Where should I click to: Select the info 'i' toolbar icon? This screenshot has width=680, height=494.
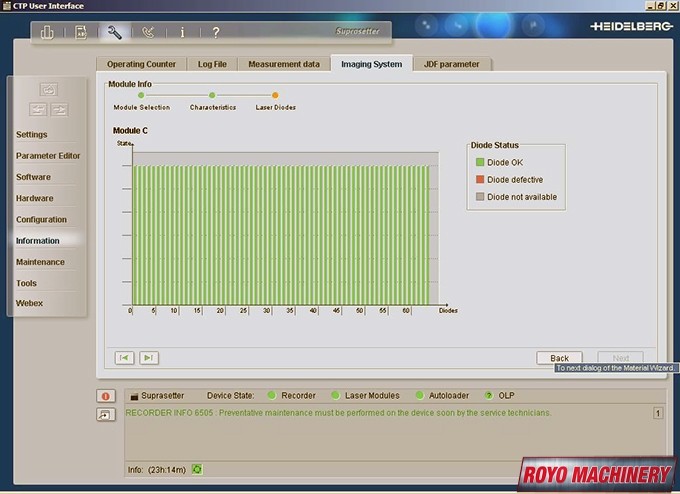click(182, 32)
